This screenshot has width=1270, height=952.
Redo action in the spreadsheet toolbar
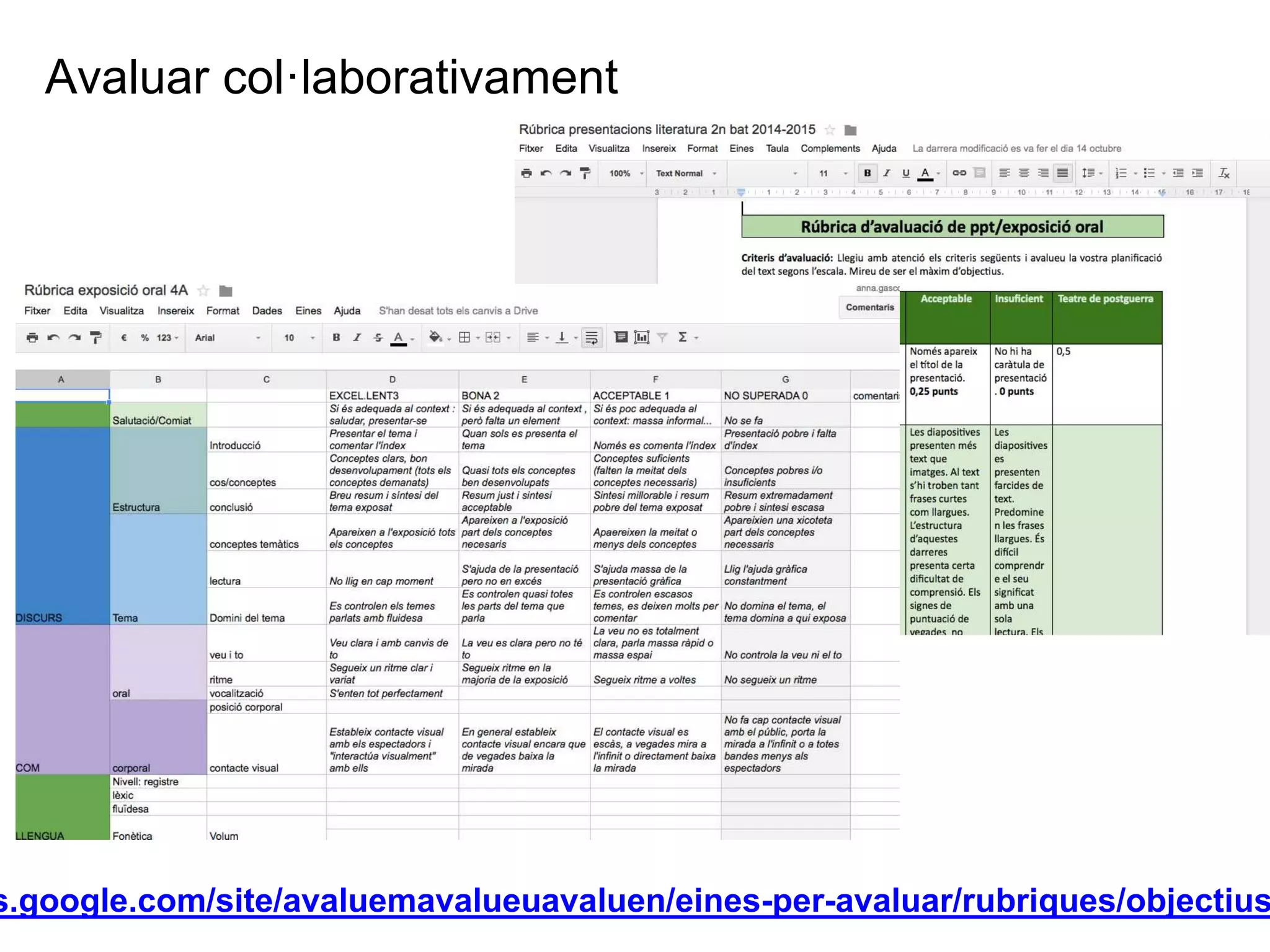click(74, 338)
